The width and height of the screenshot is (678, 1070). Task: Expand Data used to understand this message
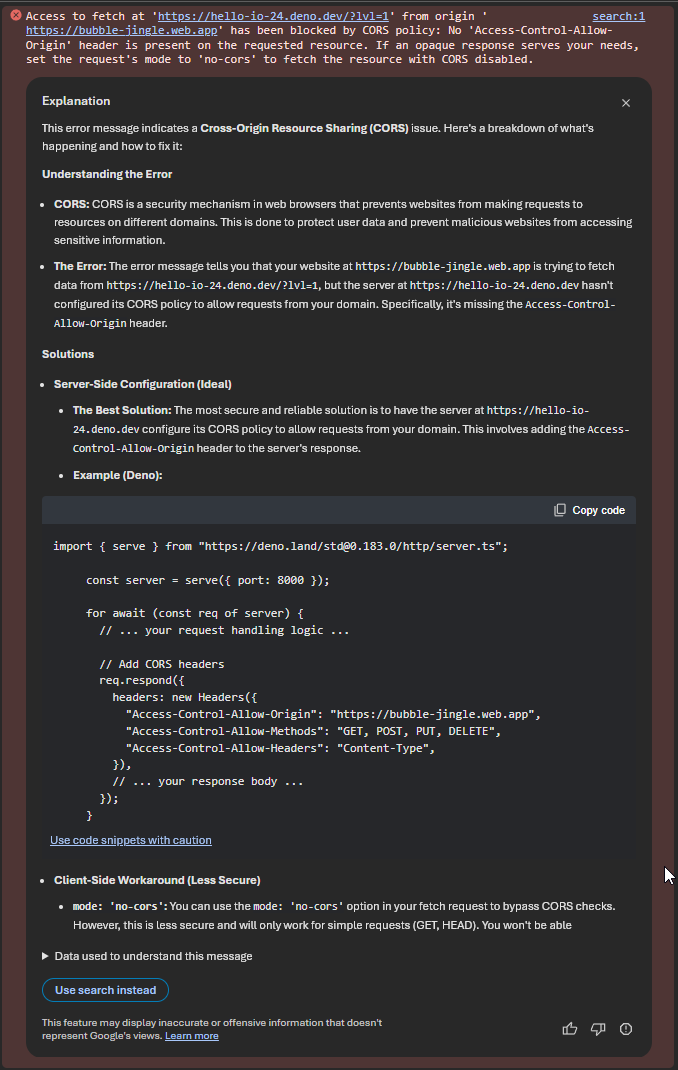pyautogui.click(x=147, y=956)
